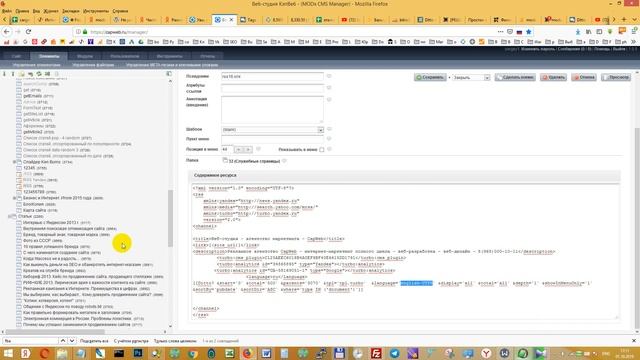Screen dimensions: 640x360
Task: Click help icon next to annotation field
Action: tap(329, 100)
